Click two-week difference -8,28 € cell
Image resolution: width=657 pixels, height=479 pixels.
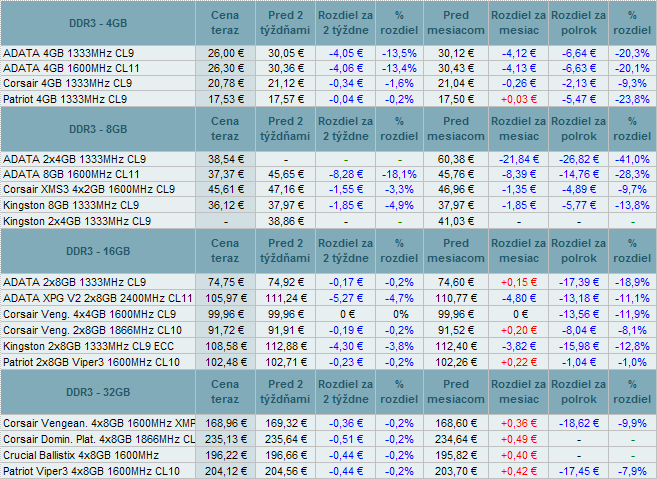(346, 174)
